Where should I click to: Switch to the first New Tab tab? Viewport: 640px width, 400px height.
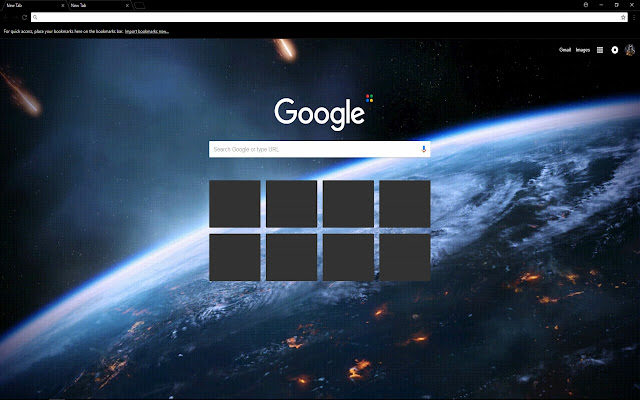33,5
